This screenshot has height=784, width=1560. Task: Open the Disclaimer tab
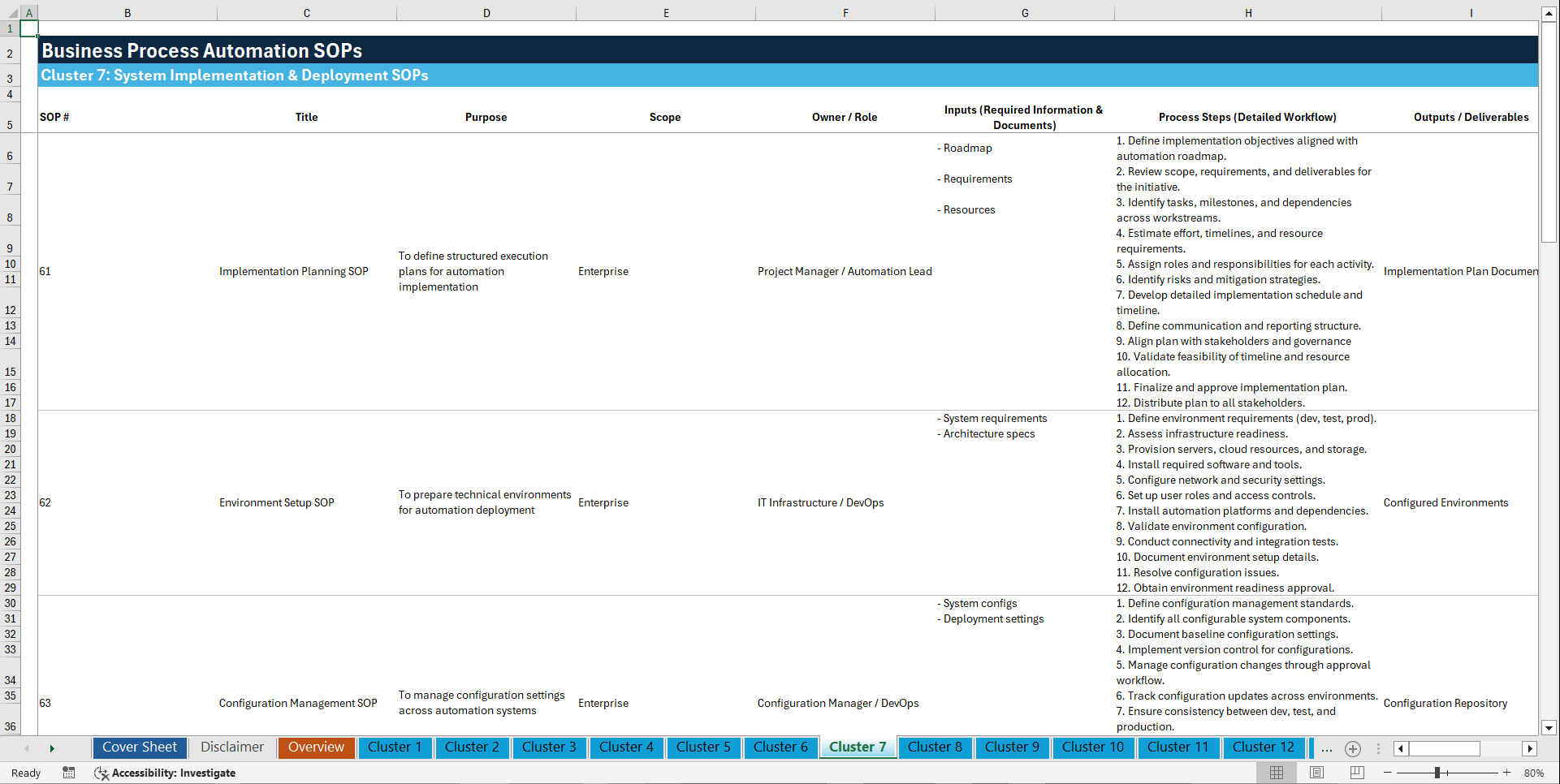point(232,747)
